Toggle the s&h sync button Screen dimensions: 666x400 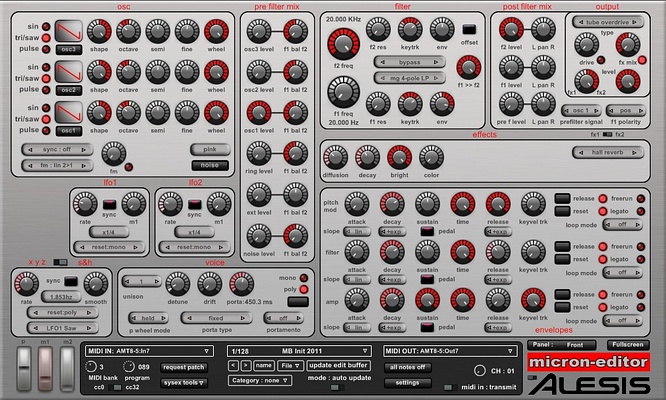[x=71, y=281]
